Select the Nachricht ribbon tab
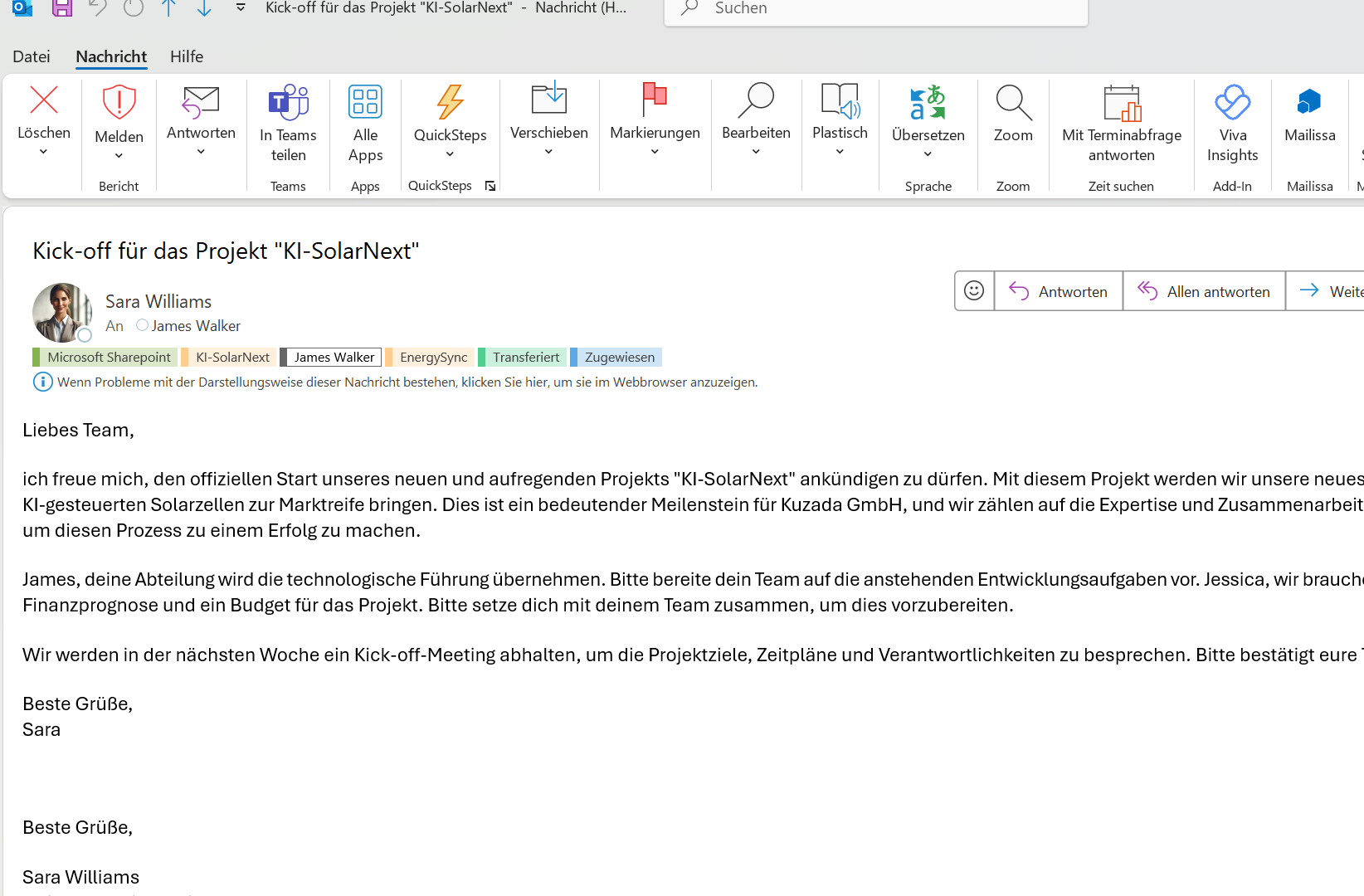The width and height of the screenshot is (1364, 896). 111,56
